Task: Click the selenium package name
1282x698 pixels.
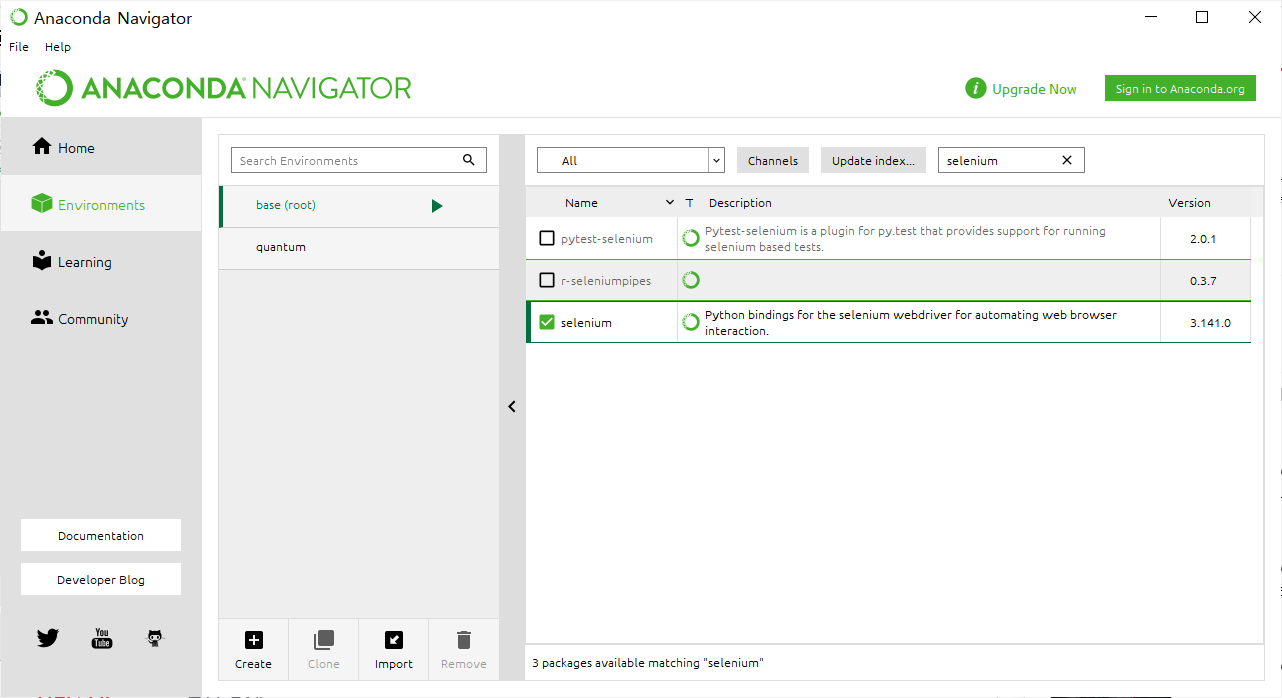Action: 586,323
